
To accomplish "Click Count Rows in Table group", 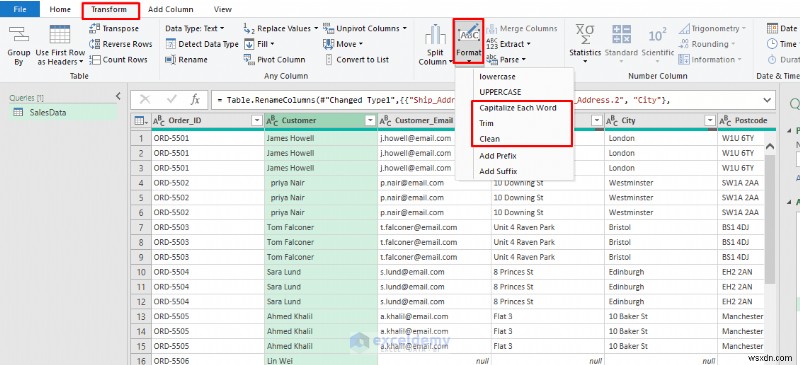I will pyautogui.click(x=118, y=59).
